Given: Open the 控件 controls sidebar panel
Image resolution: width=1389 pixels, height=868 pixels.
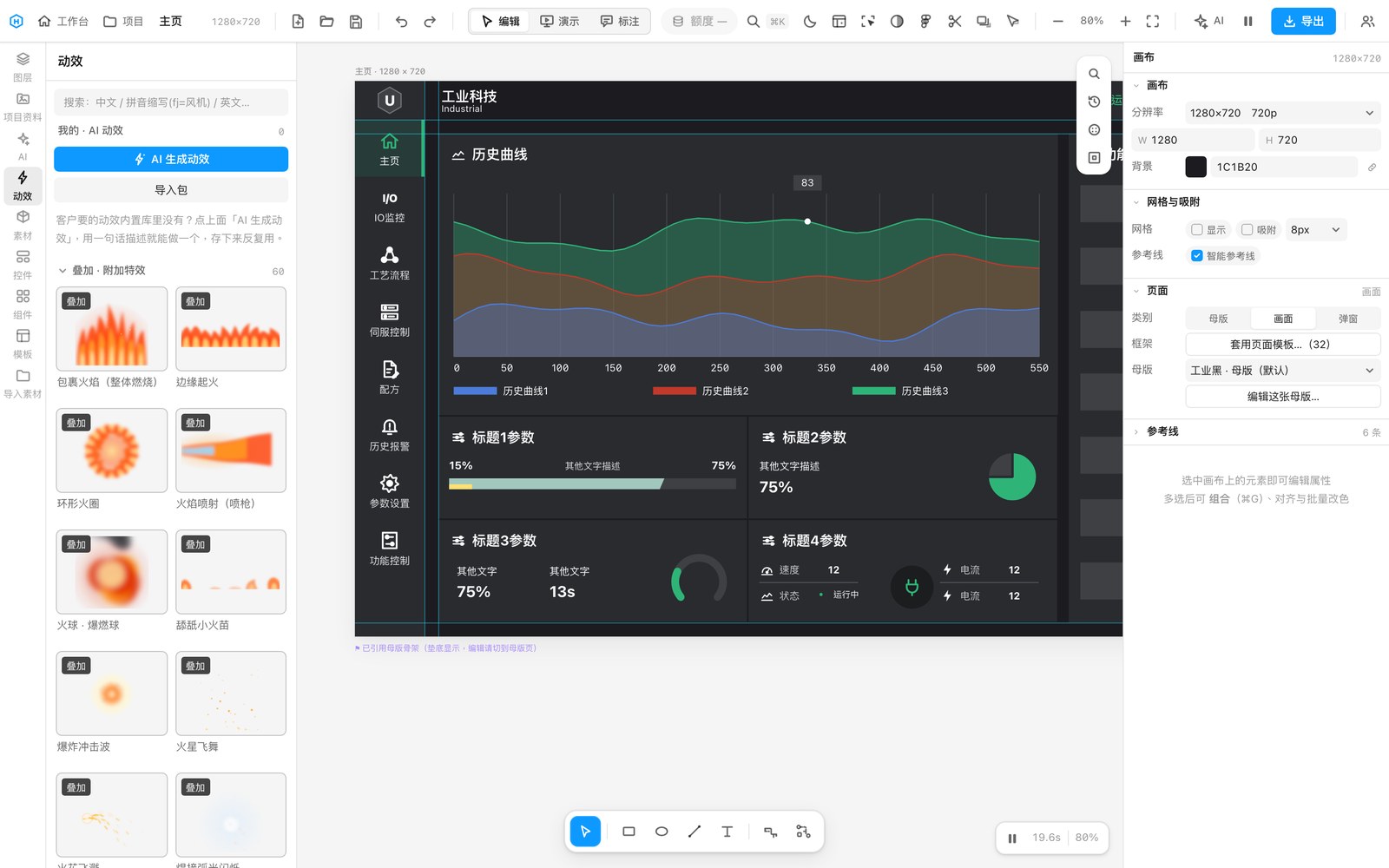Looking at the screenshot, I should click(23, 265).
